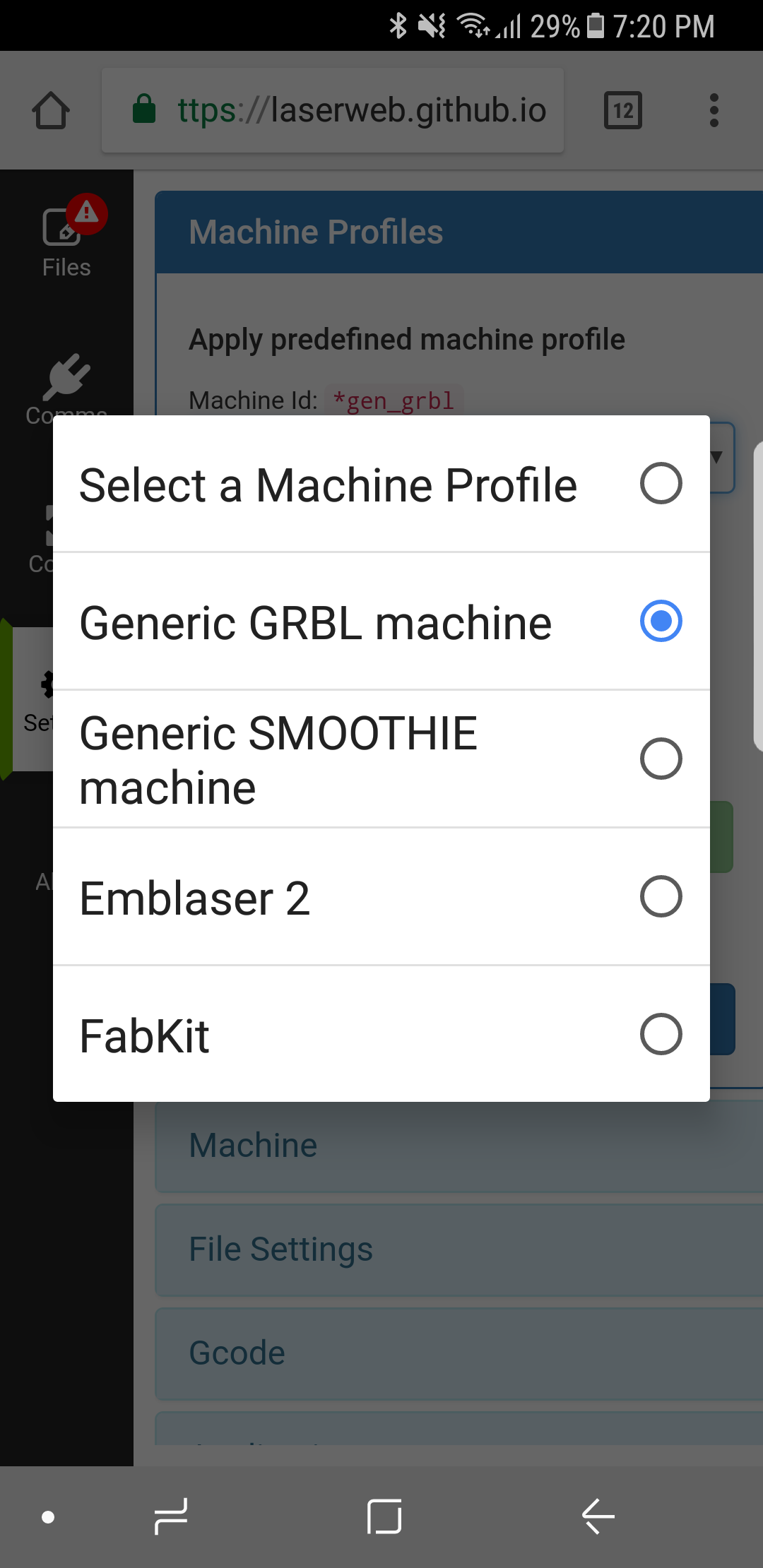Open the browser three-dot overflow menu

(714, 111)
